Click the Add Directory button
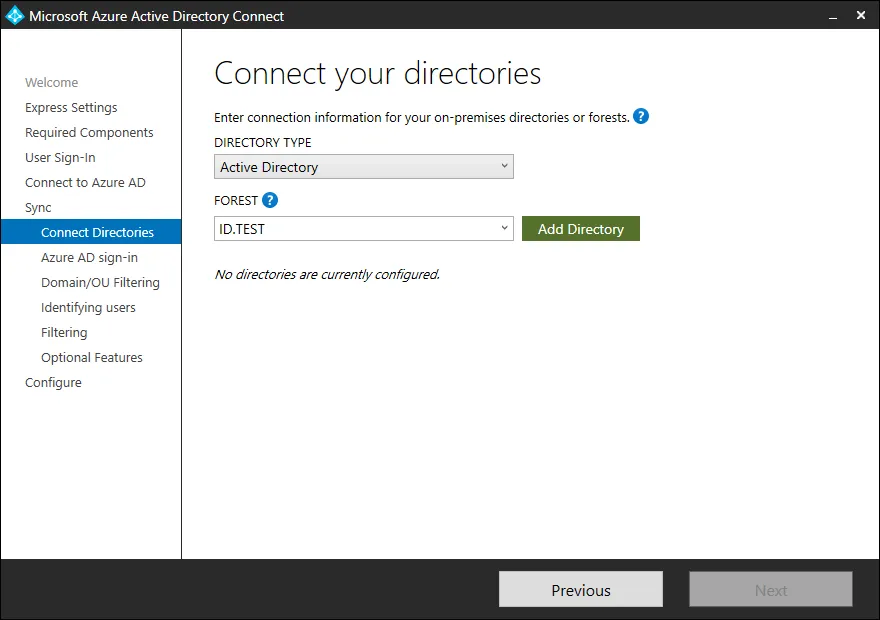Screen dimensions: 880x620 pos(580,229)
